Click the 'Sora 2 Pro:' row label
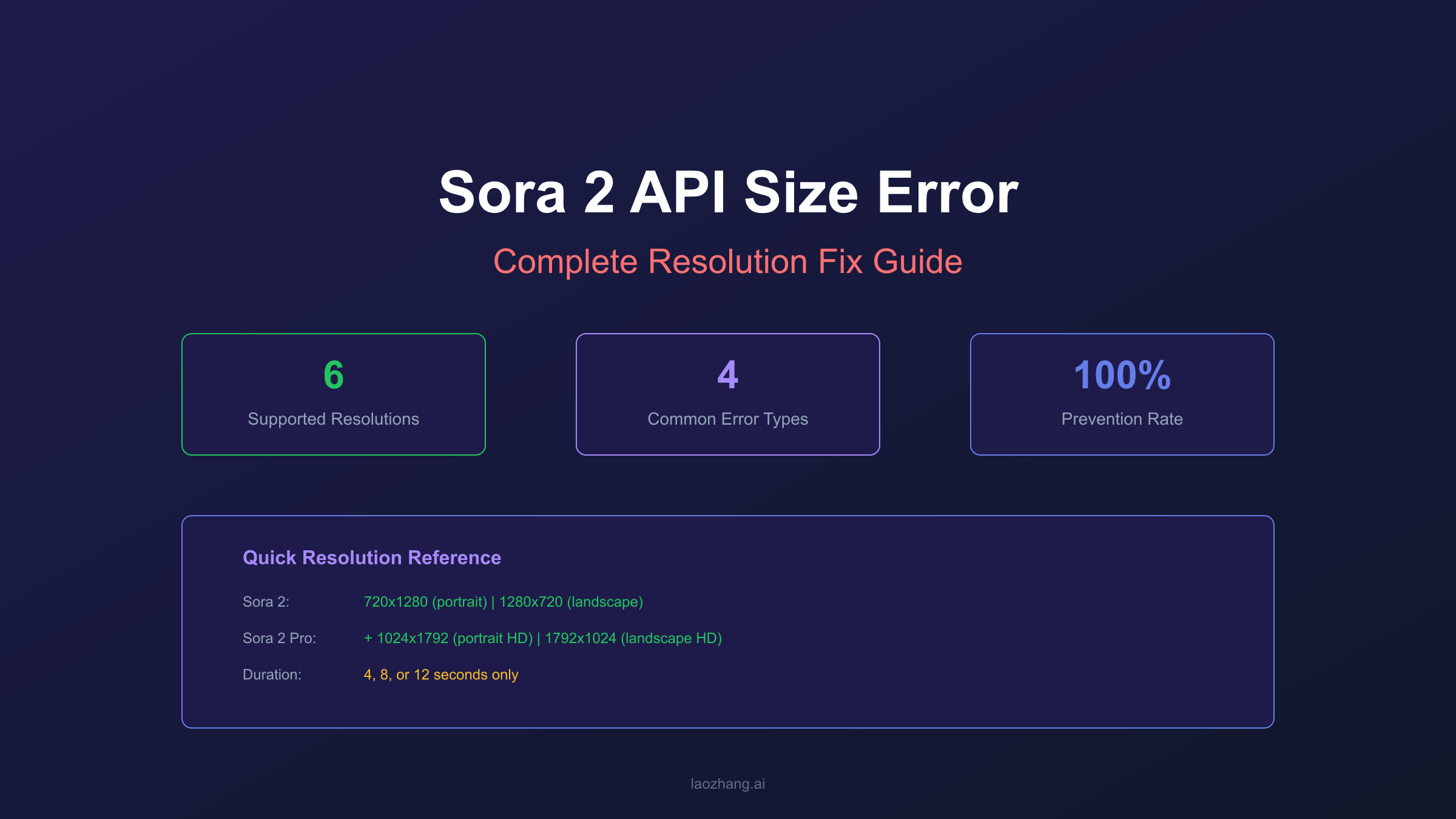 279,638
